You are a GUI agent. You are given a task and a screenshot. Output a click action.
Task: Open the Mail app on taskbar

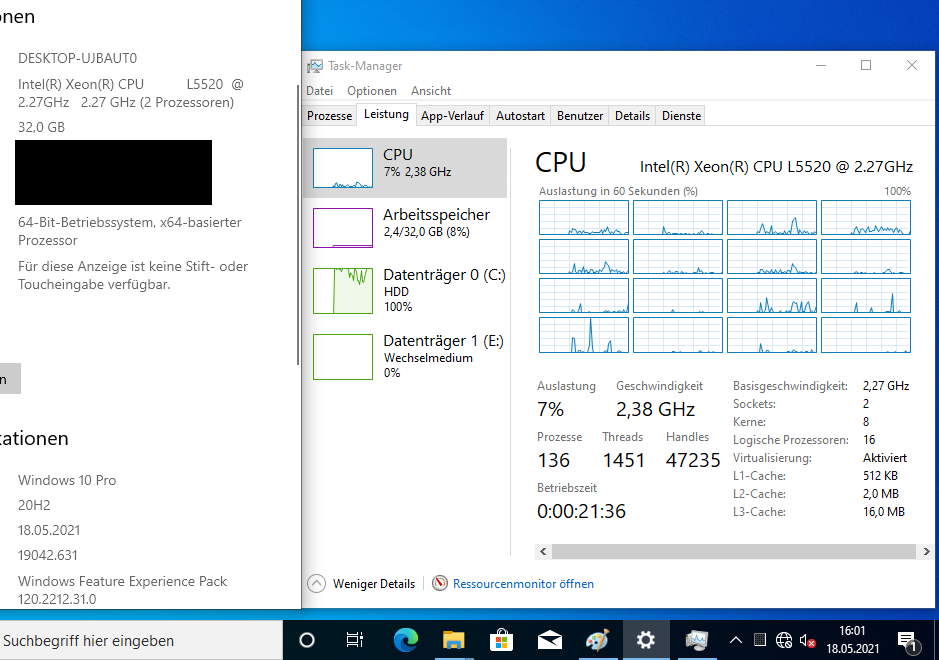tap(550, 640)
